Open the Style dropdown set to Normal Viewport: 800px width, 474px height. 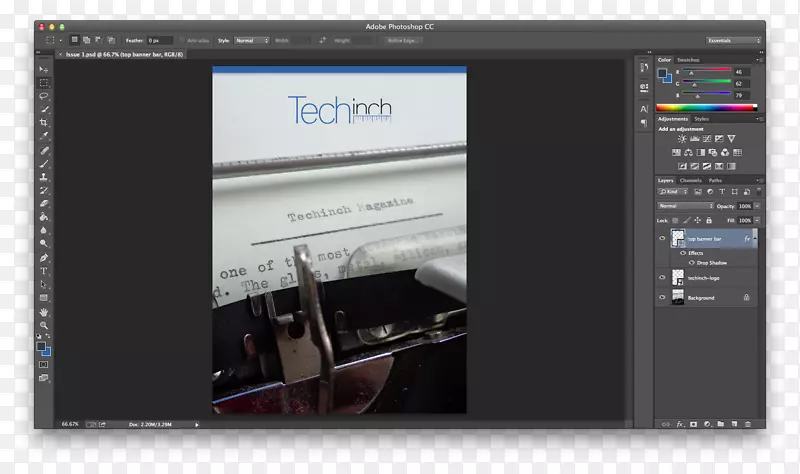pos(252,40)
